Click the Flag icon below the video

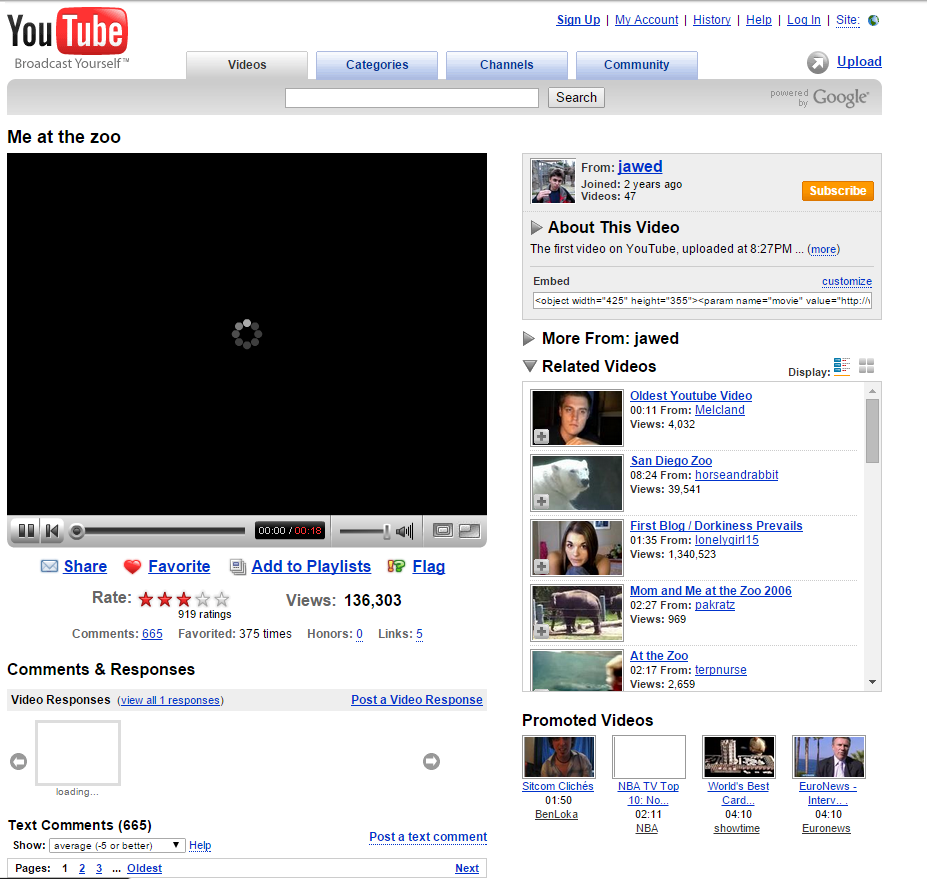pos(396,566)
